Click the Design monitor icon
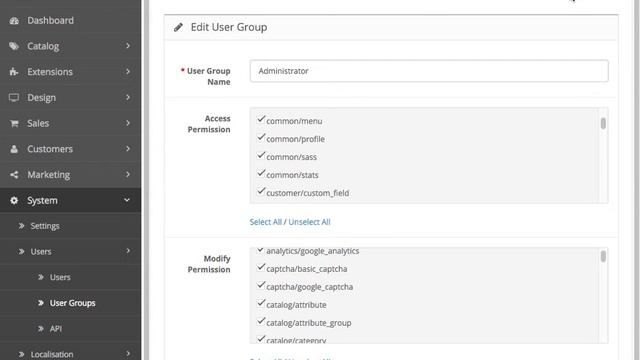The image size is (640, 360). click(x=14, y=98)
